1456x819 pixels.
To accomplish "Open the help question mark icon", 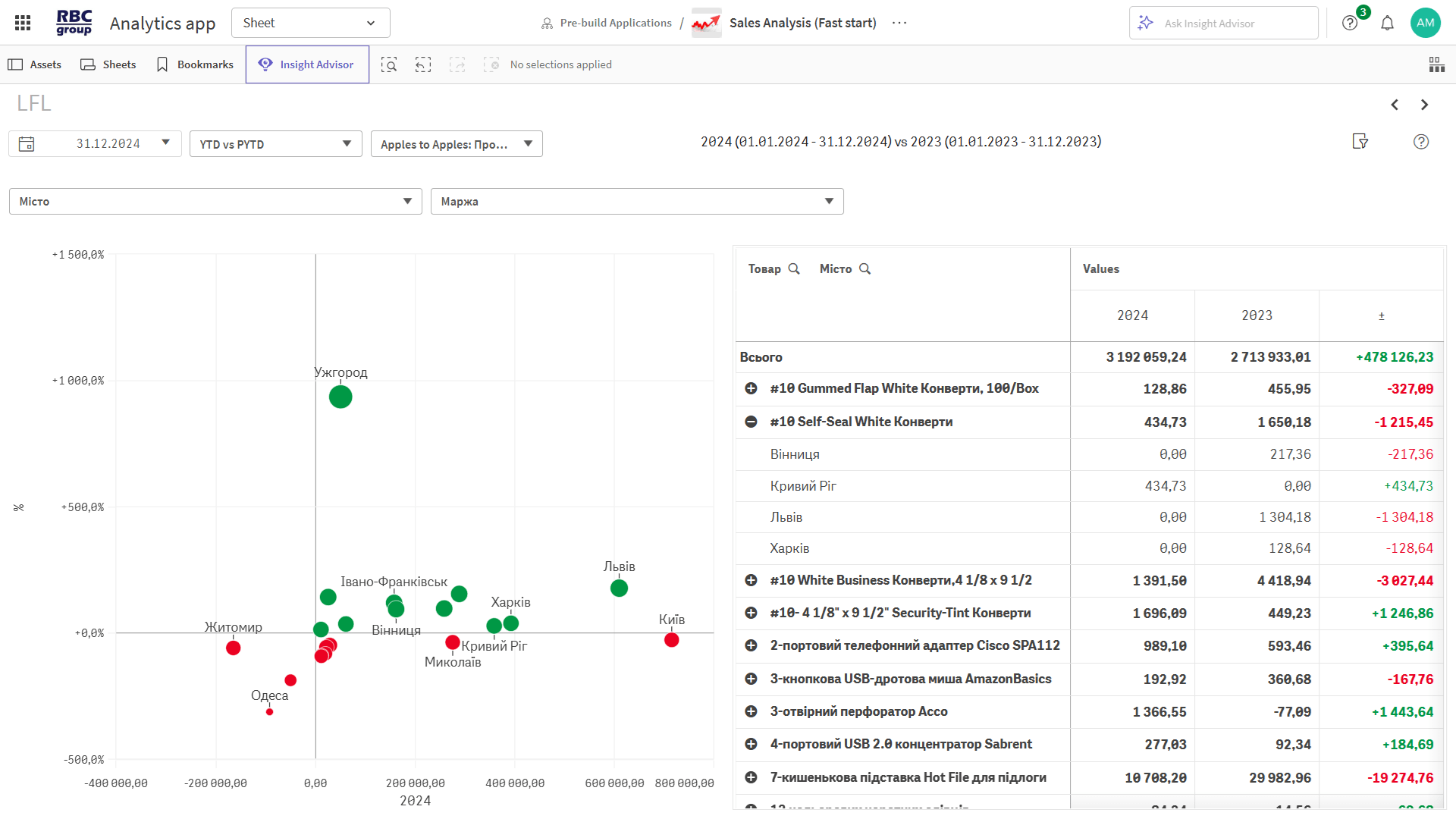I will (1350, 23).
